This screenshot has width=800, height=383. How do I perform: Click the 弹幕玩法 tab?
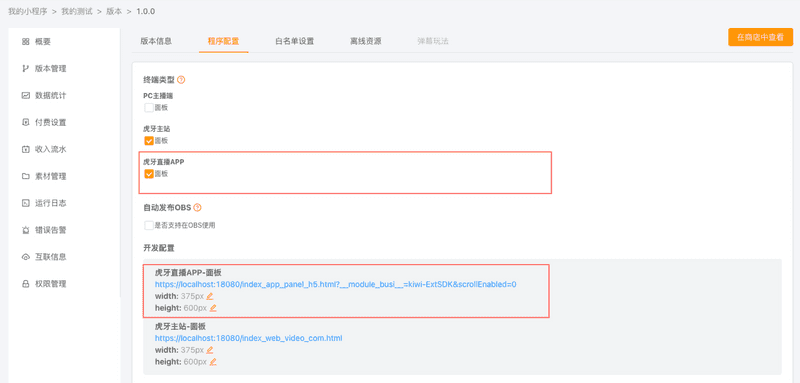point(433,41)
